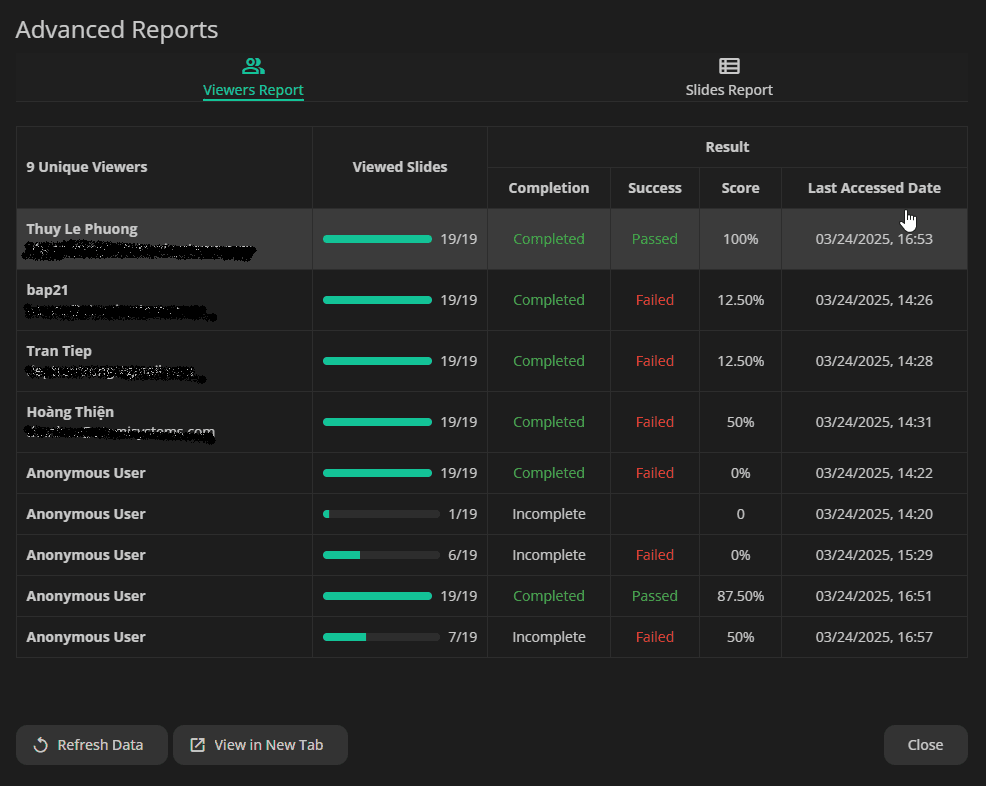Click the Tran Tiep viewer name
The image size is (986, 786).
point(59,351)
